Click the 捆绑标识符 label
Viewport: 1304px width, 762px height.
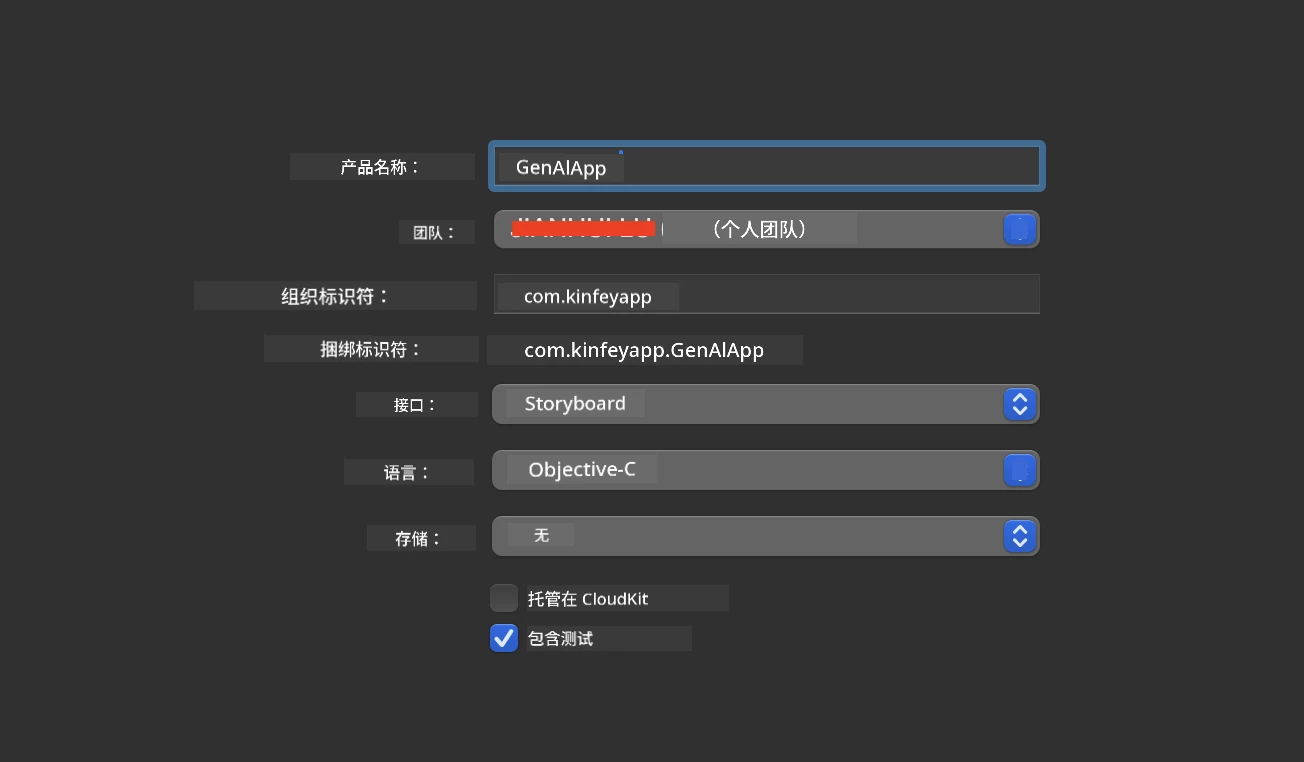click(371, 349)
